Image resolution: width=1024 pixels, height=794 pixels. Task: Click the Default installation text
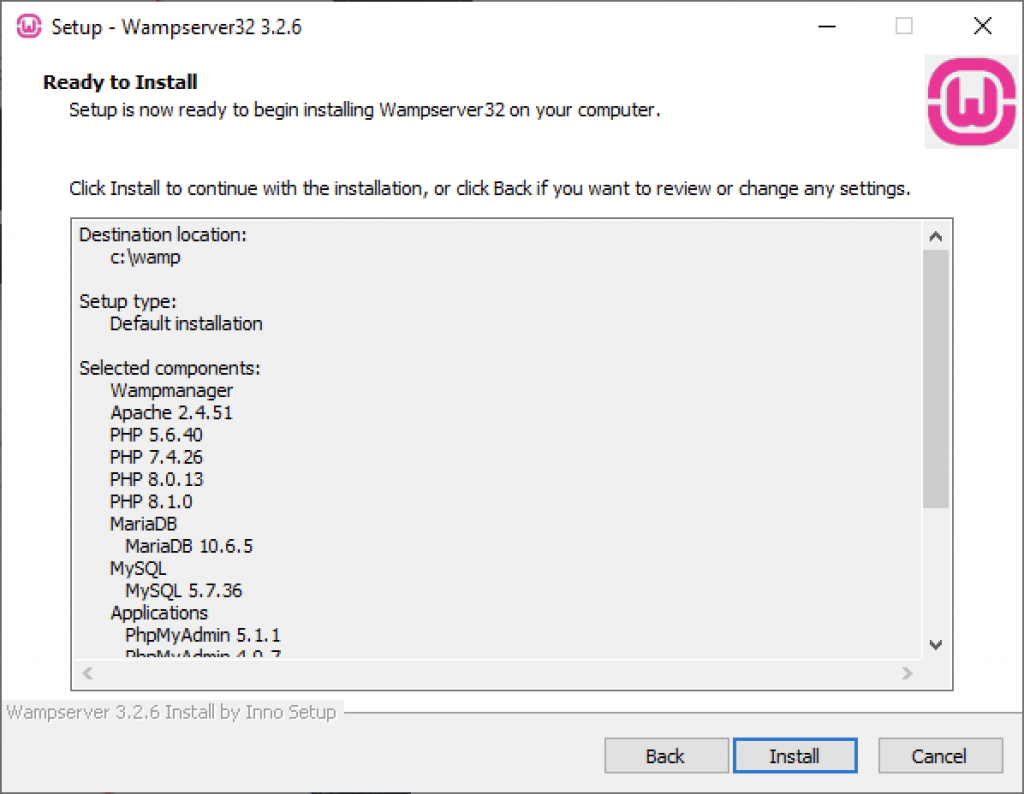[186, 324]
